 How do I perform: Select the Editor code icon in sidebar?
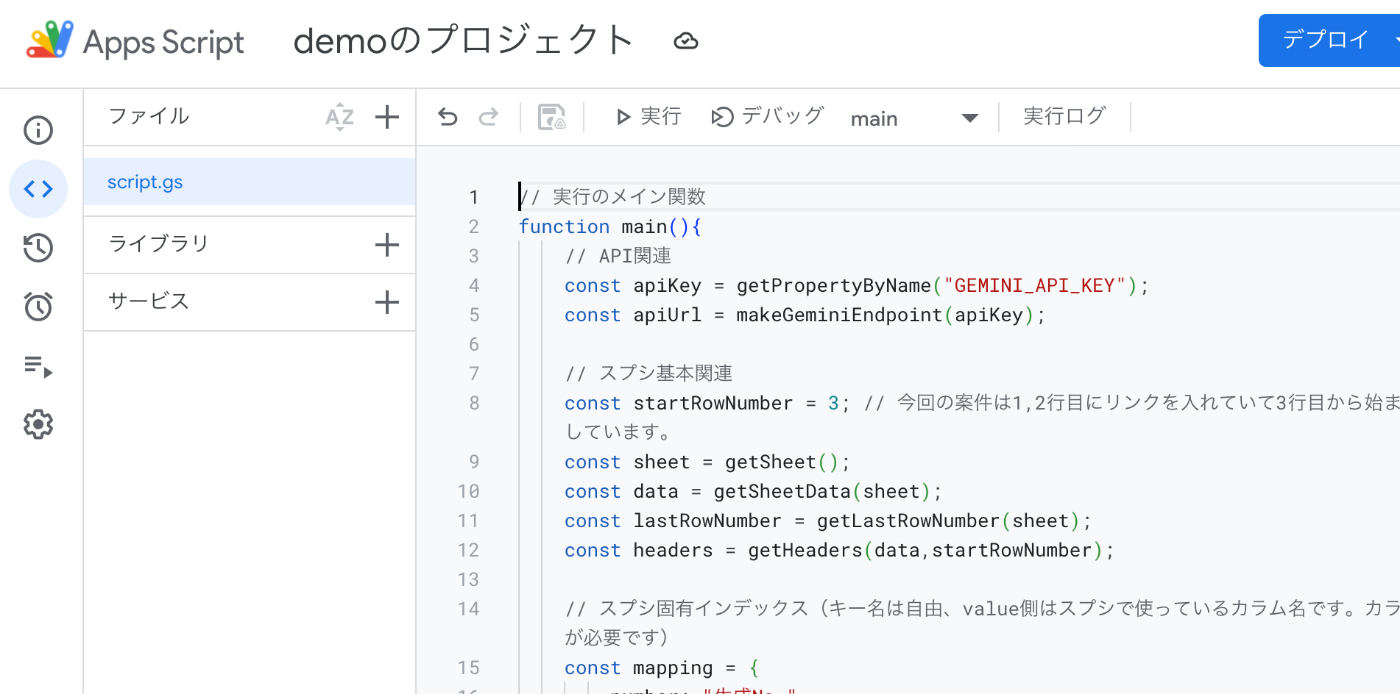click(x=38, y=189)
